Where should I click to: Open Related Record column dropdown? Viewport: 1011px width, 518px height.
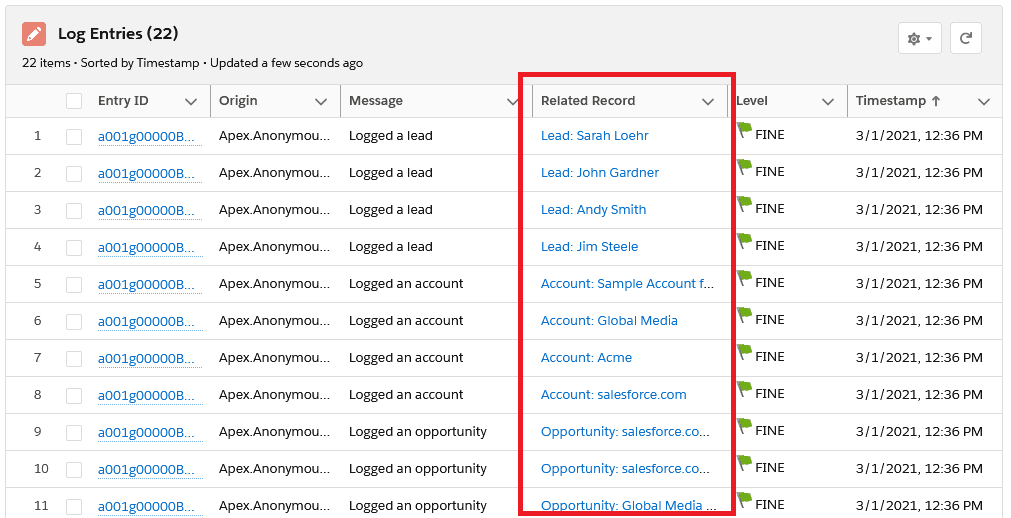708,101
